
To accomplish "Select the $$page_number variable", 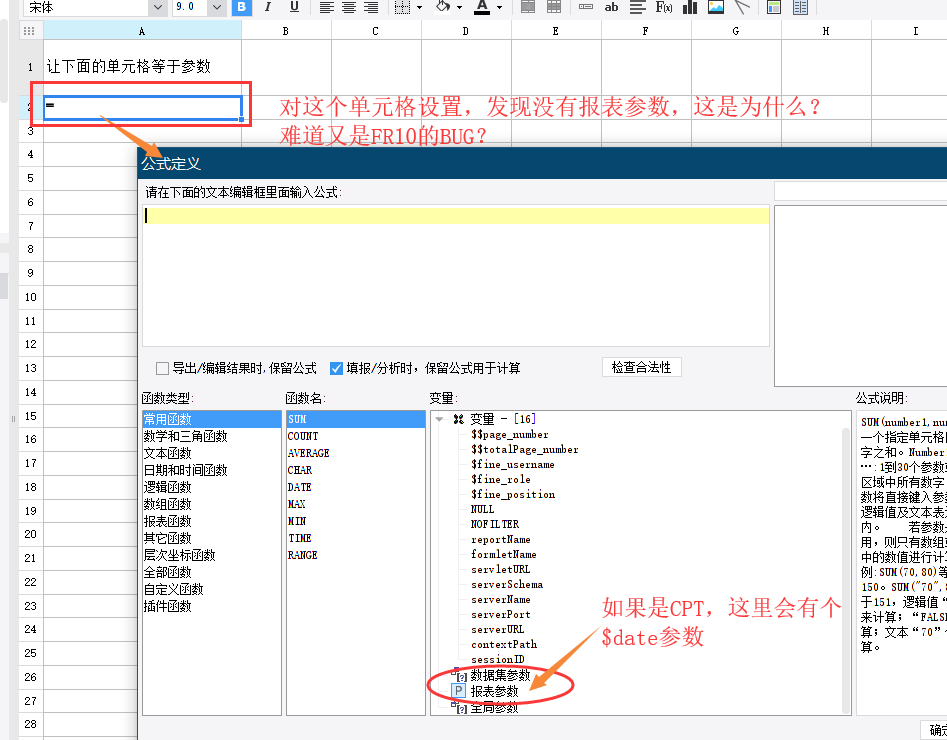I will pyautogui.click(x=510, y=434).
